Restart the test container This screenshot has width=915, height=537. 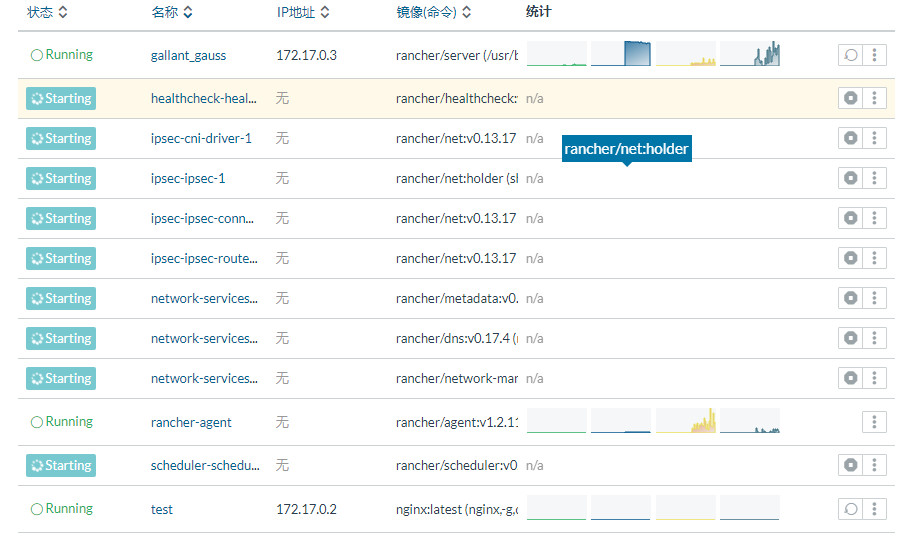coord(850,509)
